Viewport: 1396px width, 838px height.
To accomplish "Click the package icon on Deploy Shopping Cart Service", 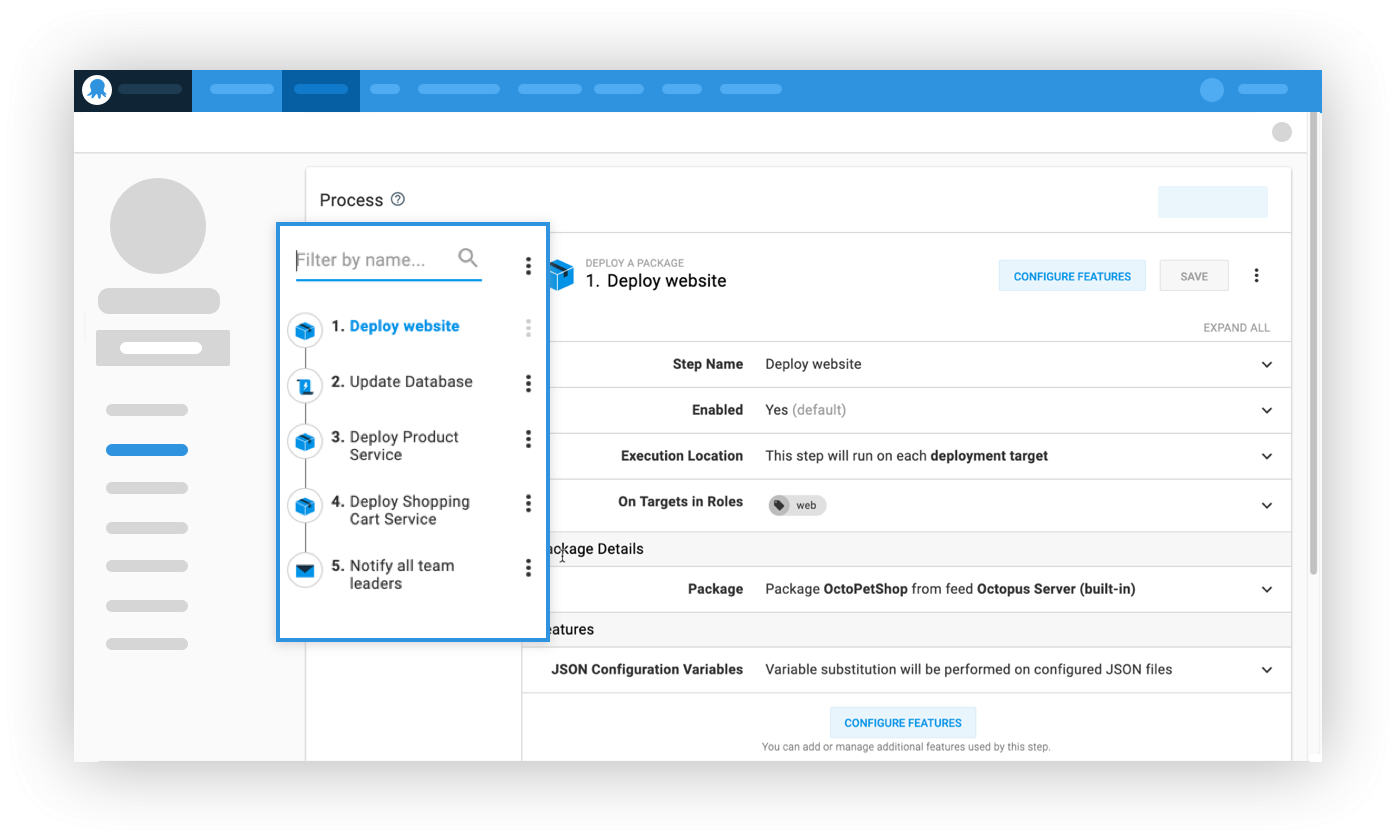I will click(305, 506).
